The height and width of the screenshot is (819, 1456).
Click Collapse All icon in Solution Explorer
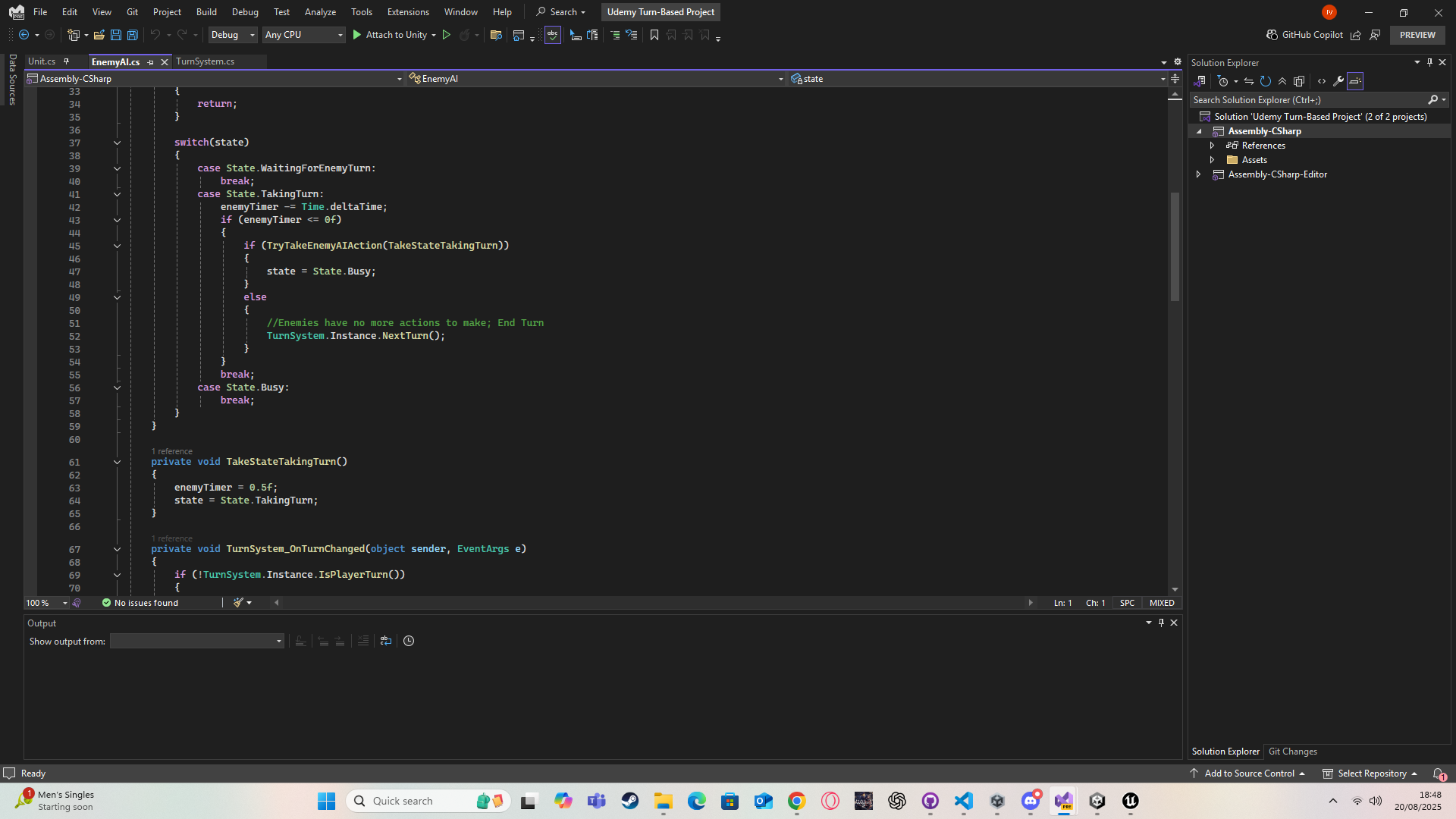[x=1282, y=81]
